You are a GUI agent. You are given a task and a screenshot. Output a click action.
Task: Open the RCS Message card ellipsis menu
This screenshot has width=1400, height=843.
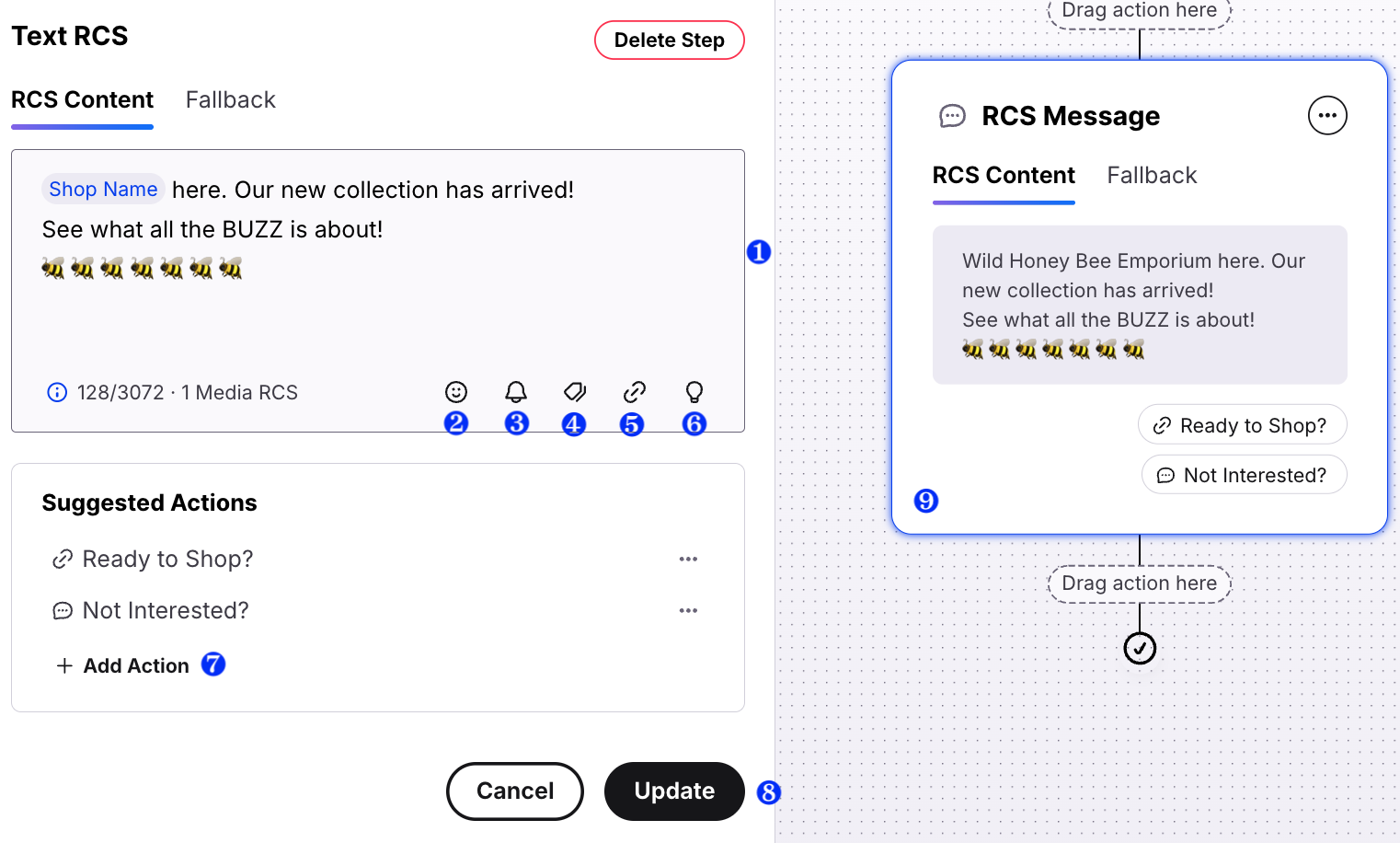(x=1327, y=115)
